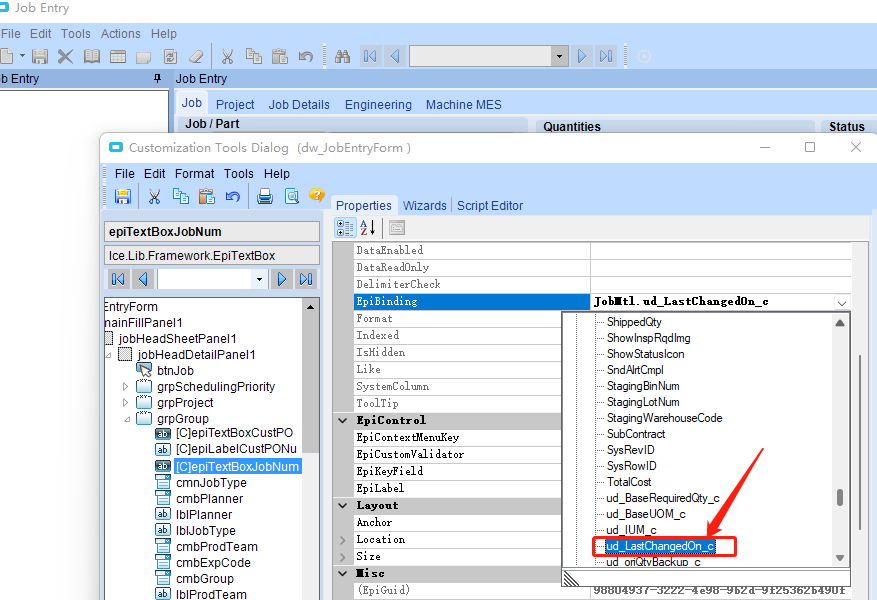Viewport: 877px width, 600px height.
Task: Click the ToolTip property row
Action: point(458,404)
